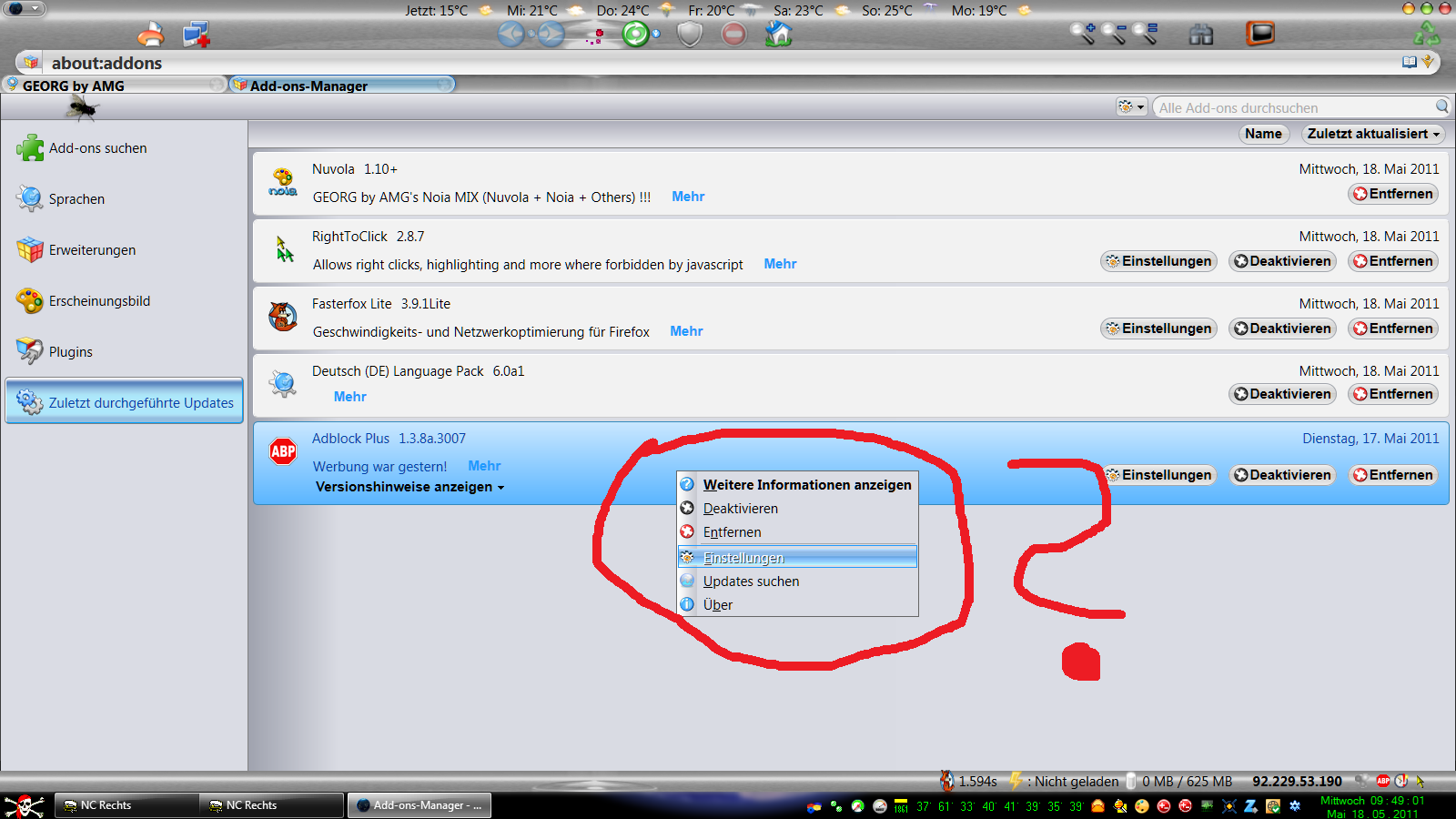Click Mehr link for Fasterfox Lite
Image resolution: width=1456 pixels, height=819 pixels.
coord(686,331)
